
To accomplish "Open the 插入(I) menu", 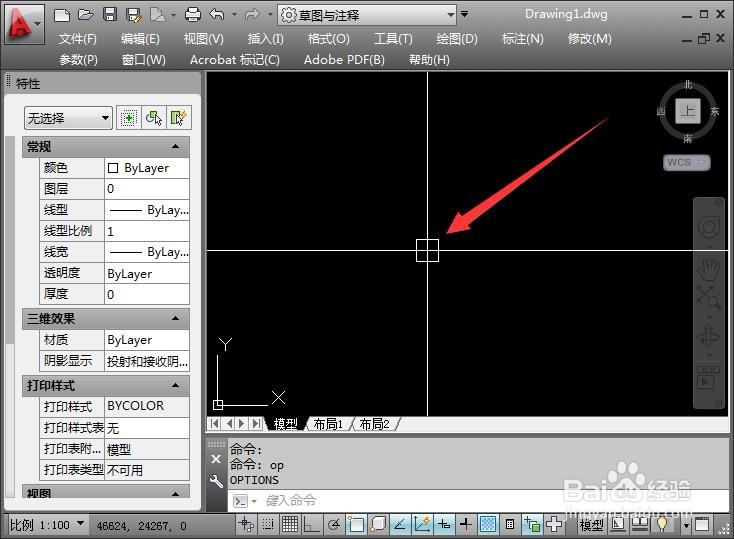I will coord(265,39).
